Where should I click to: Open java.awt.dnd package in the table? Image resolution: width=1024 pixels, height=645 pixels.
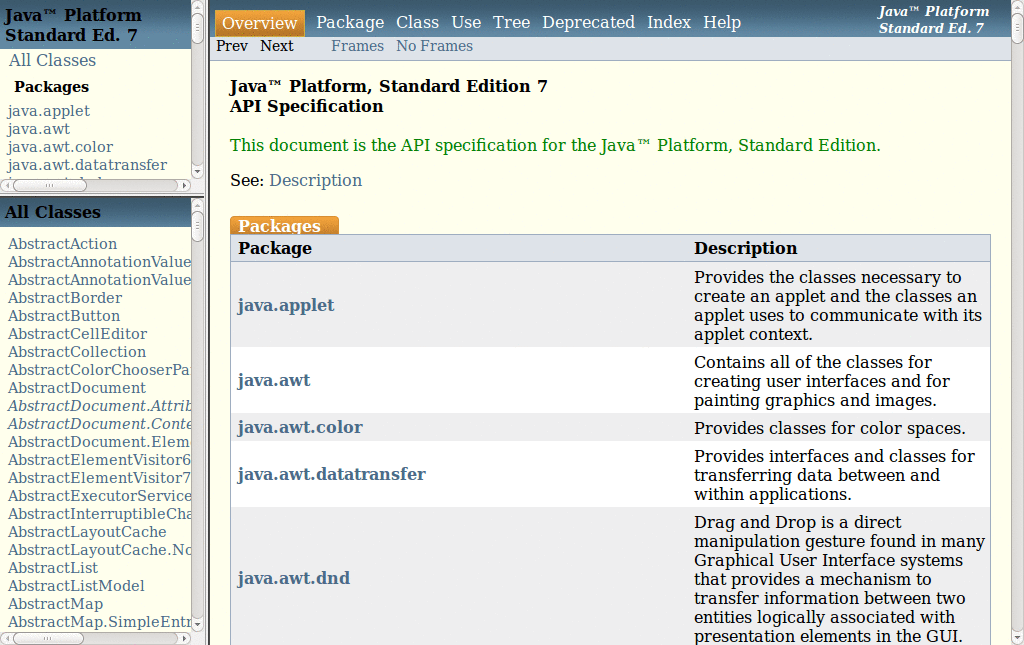293,578
